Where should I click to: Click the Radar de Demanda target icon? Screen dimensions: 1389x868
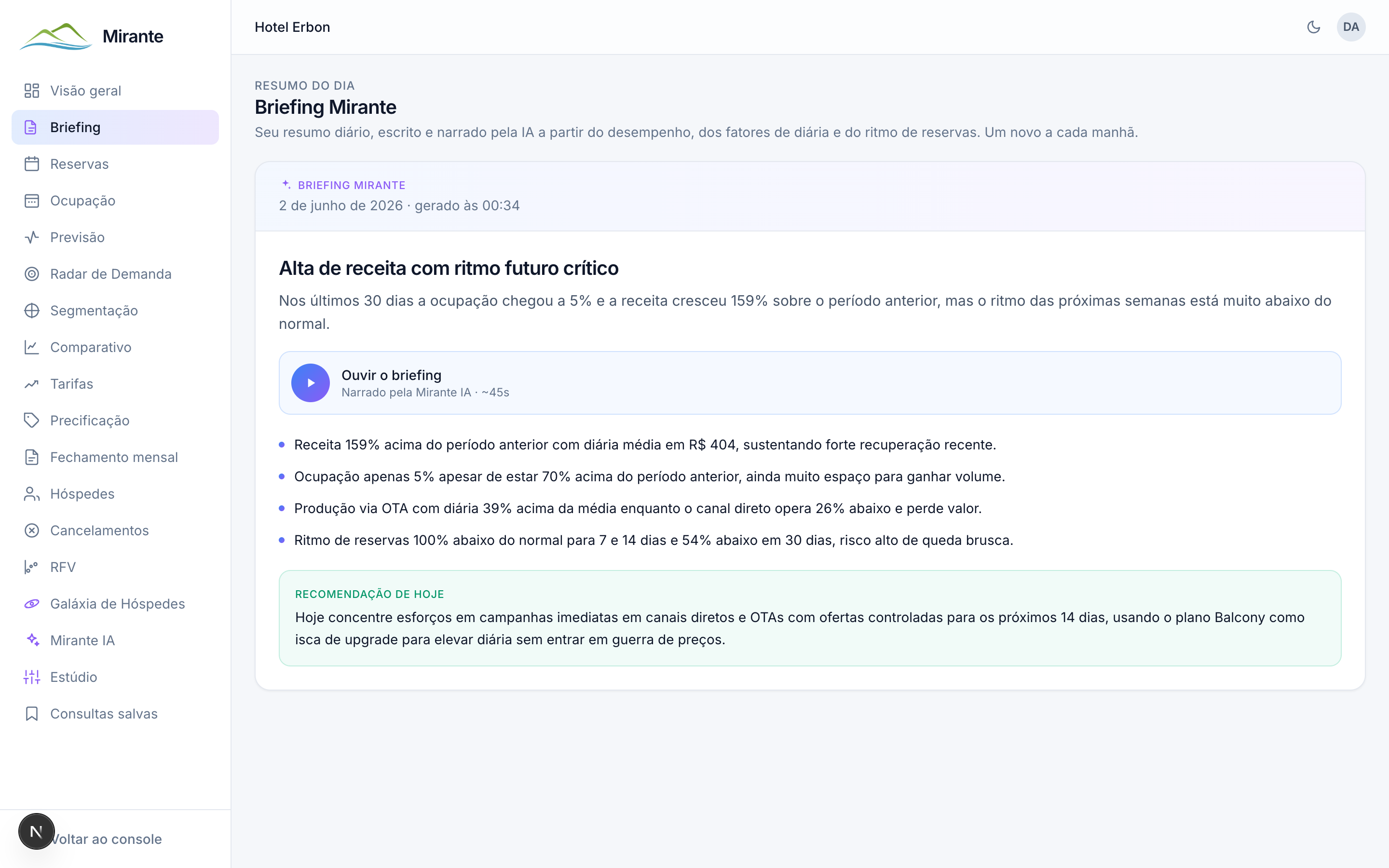click(31, 274)
